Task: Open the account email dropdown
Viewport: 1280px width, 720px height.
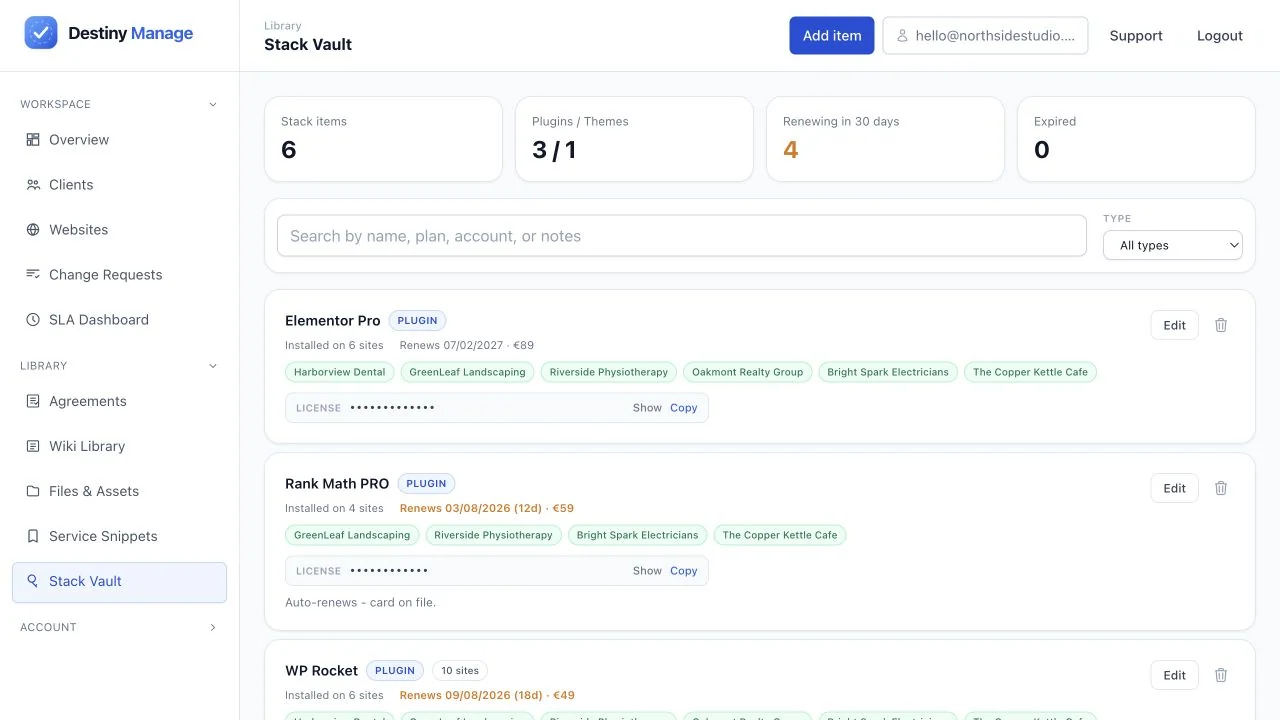Action: [985, 35]
